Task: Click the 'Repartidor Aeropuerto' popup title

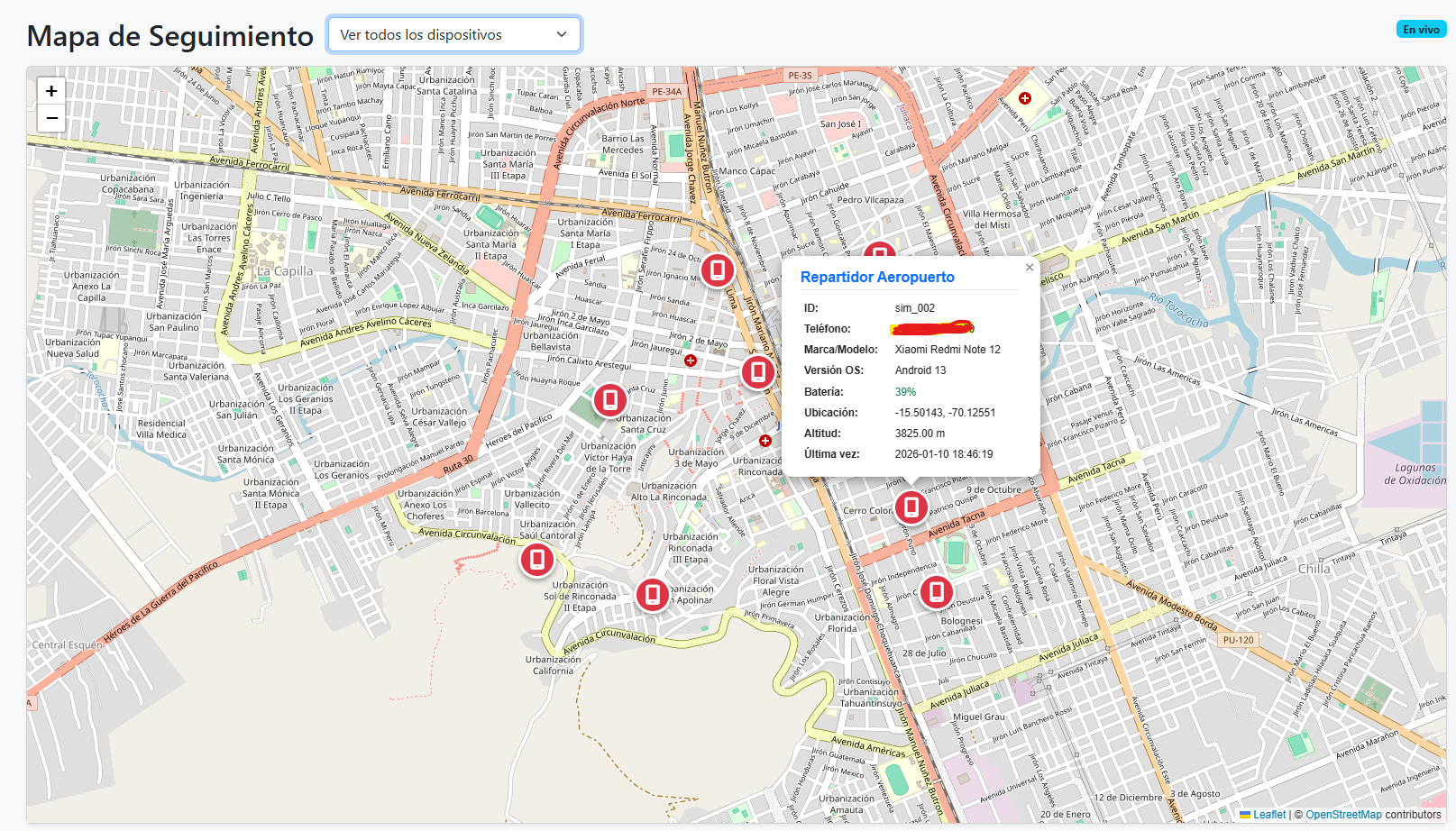Action: point(877,278)
